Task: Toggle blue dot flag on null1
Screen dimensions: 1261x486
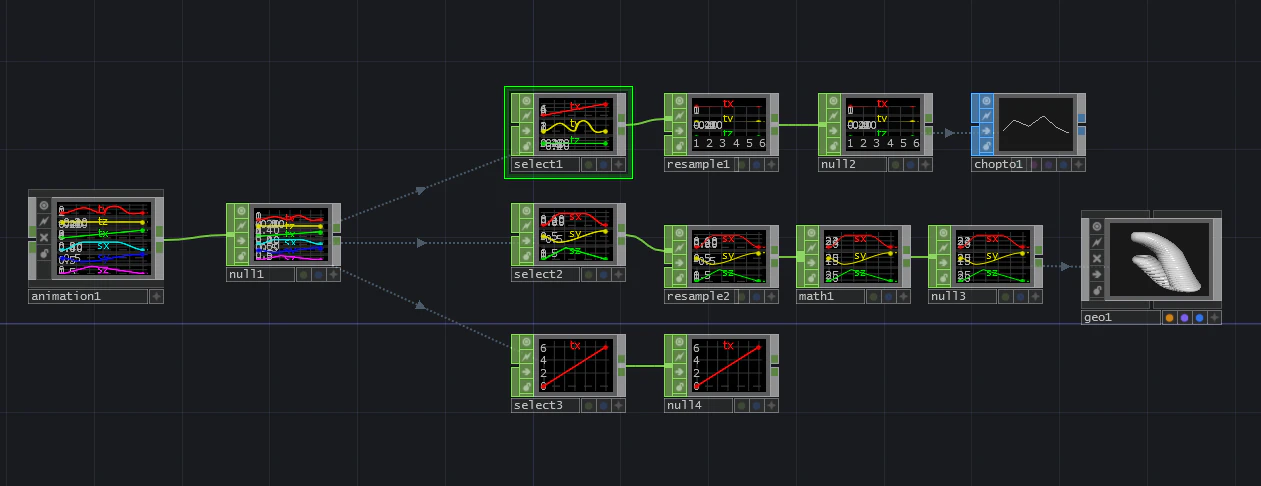Action: (318, 274)
